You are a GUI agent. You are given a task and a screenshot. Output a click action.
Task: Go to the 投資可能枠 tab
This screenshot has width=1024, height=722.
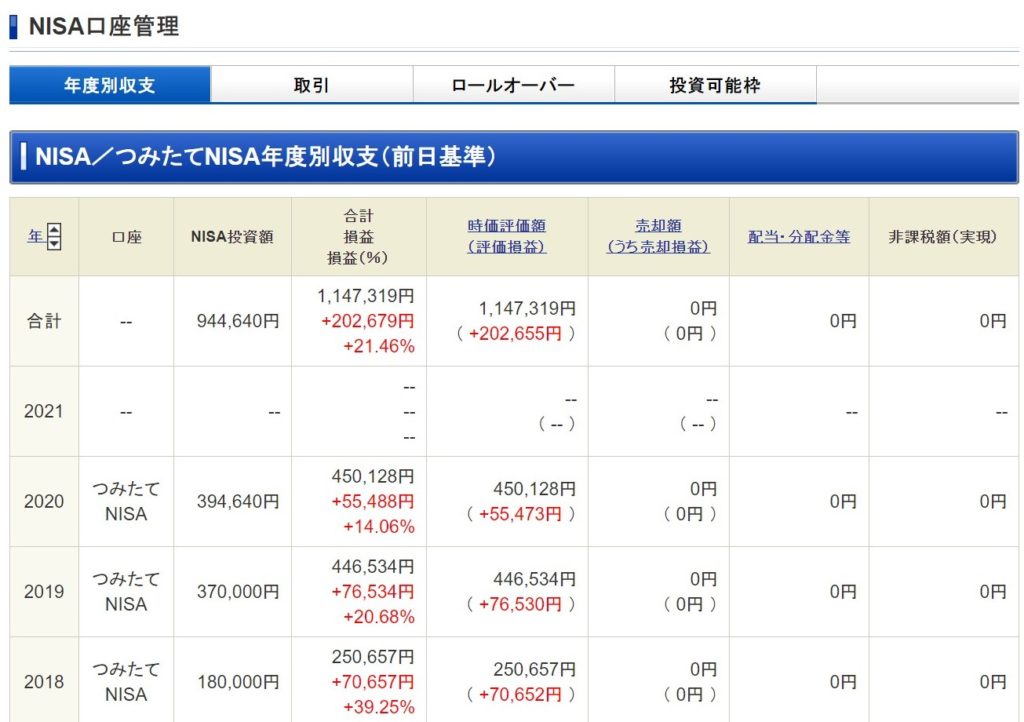[715, 85]
